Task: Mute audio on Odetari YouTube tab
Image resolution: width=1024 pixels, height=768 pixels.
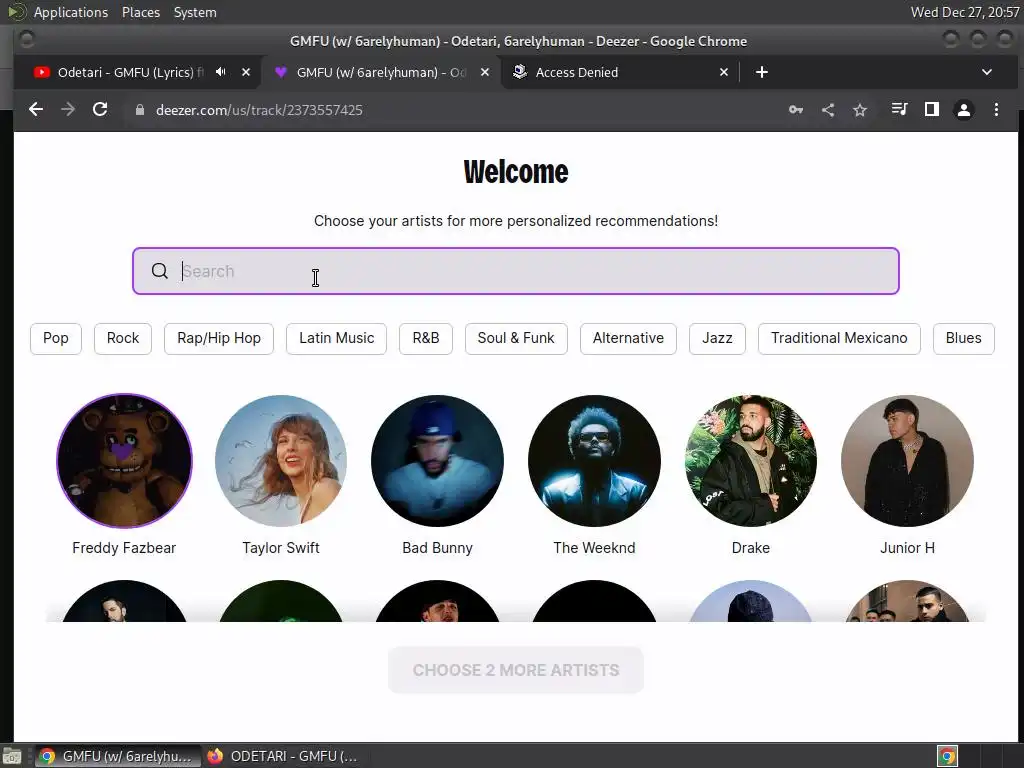Action: pos(221,72)
